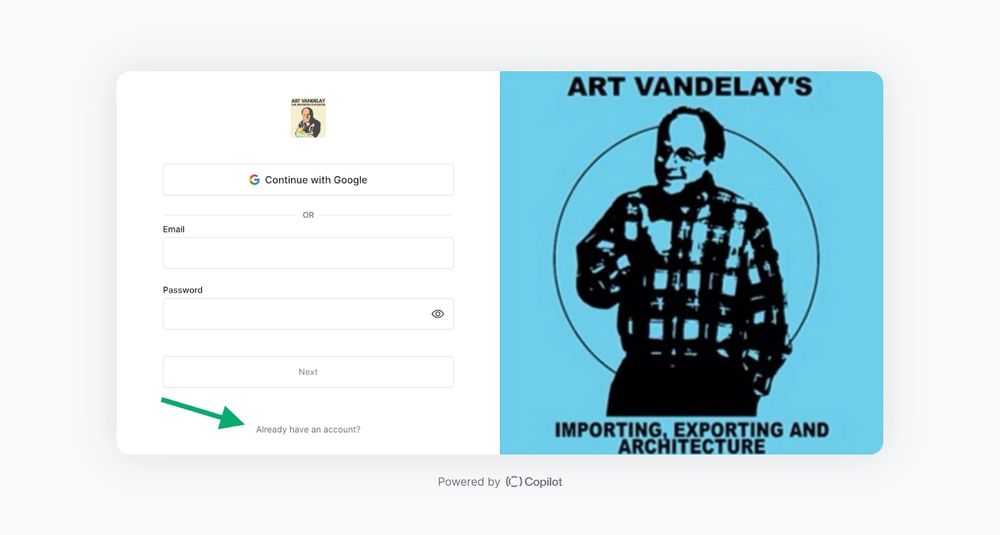Continue with Google sign-in button
Screen dimensions: 1000x535
pyautogui.click(x=308, y=180)
